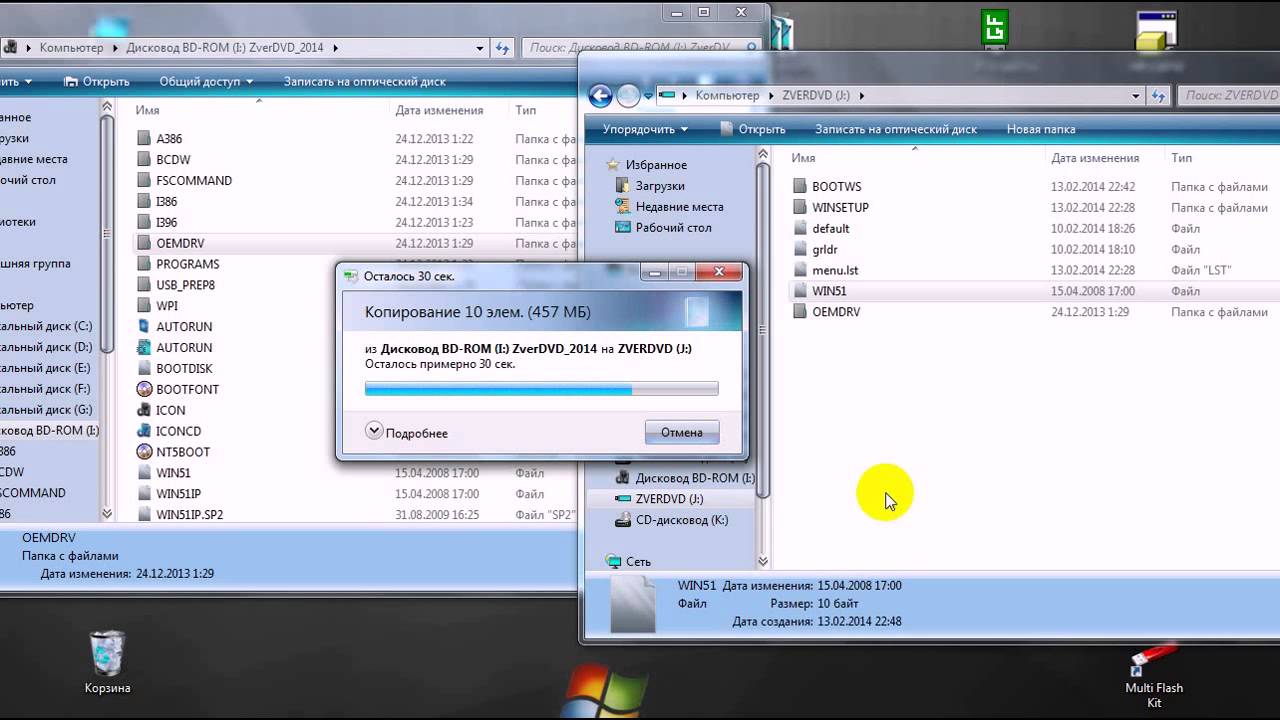Go back in the ZVERDVD window

[x=600, y=96]
